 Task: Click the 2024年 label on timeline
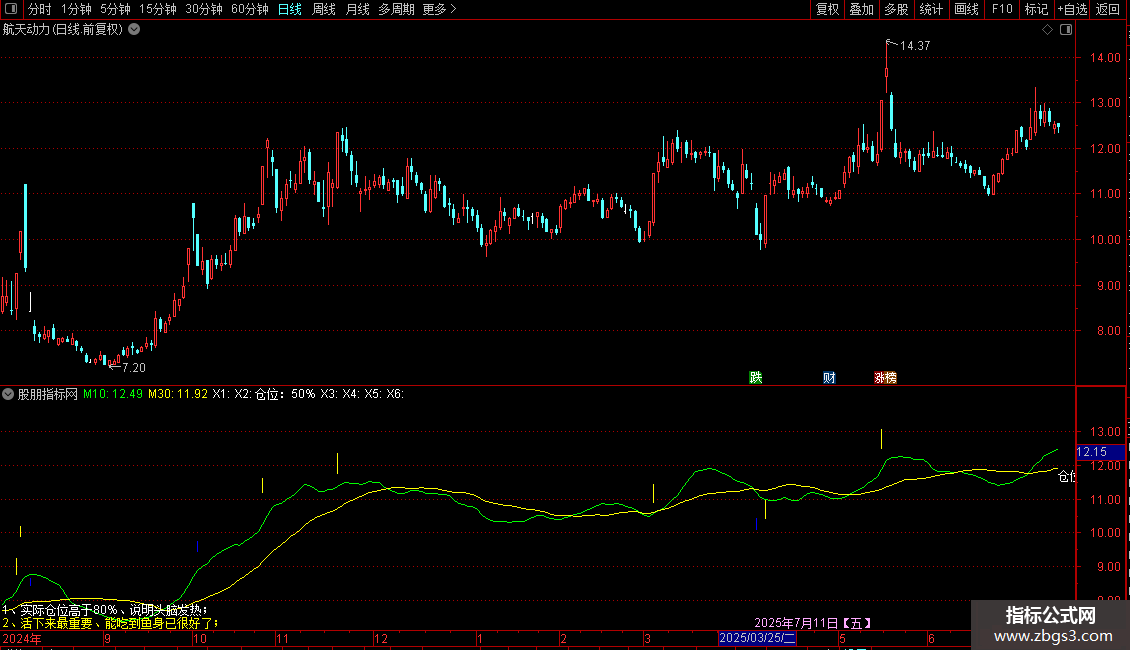point(22,638)
